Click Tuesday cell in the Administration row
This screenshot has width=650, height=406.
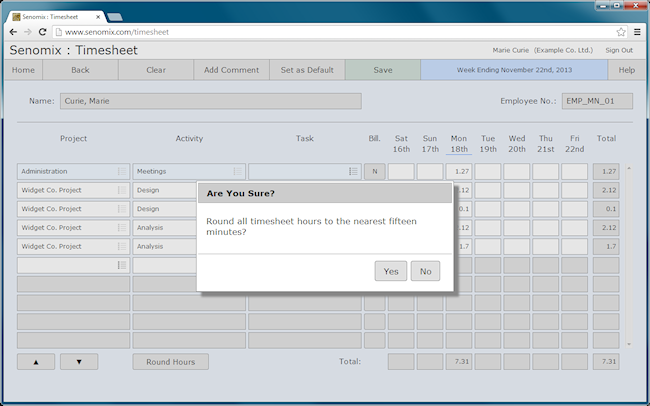click(488, 171)
